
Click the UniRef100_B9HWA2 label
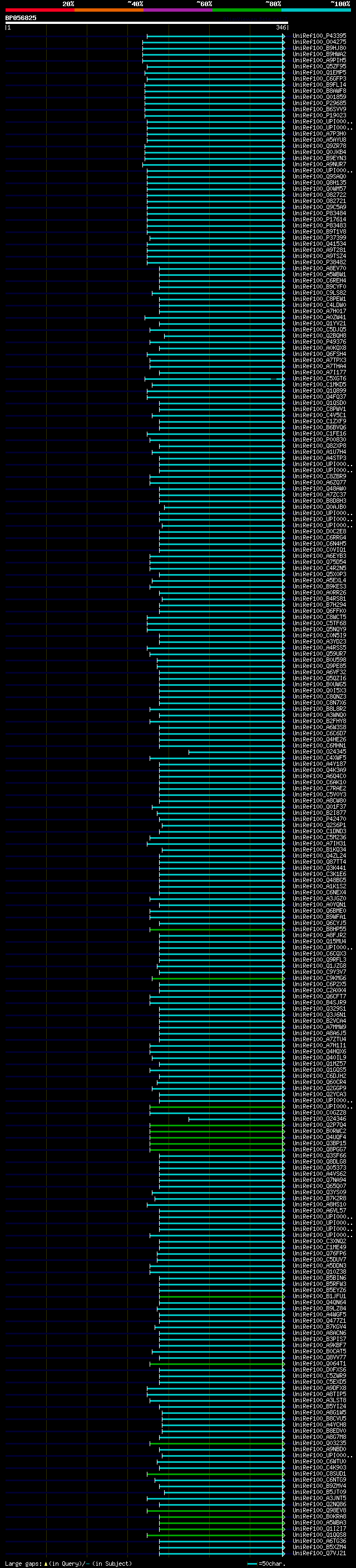click(x=319, y=54)
